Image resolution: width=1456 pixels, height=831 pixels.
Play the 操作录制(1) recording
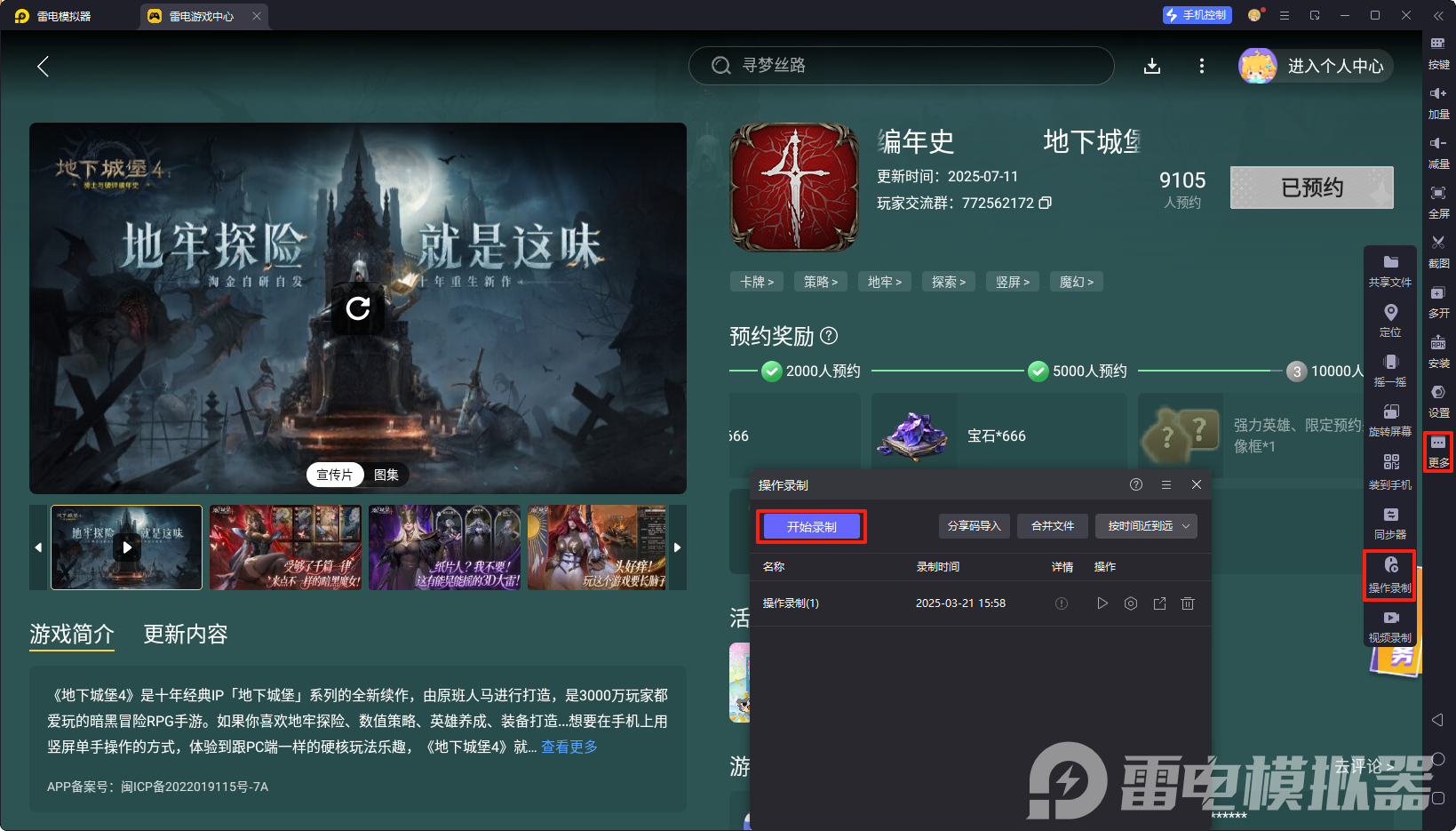(1102, 603)
